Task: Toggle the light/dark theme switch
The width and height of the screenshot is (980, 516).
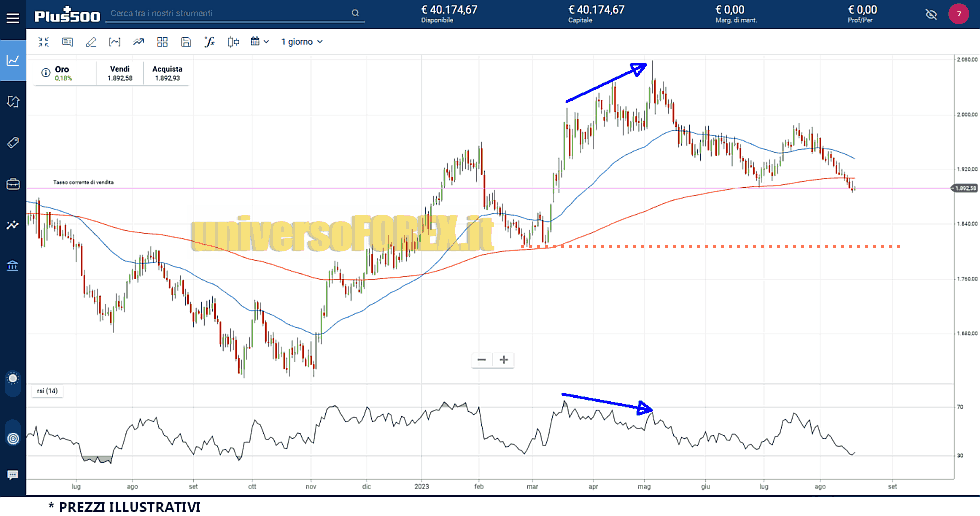Action: 13,379
